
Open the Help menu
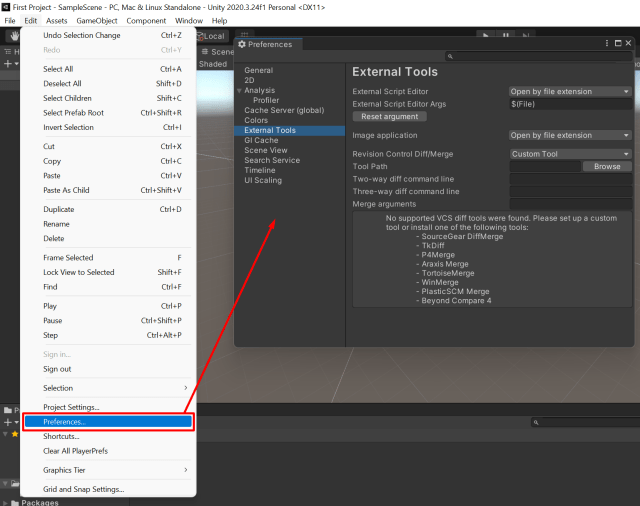pos(219,21)
